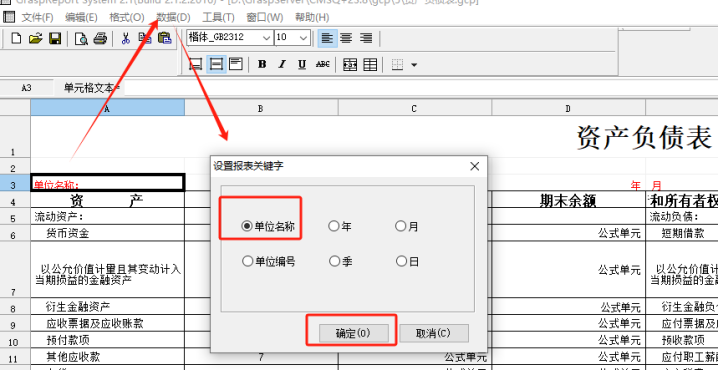
Task: Expand the font name dropdown
Action: pyautogui.click(x=266, y=38)
